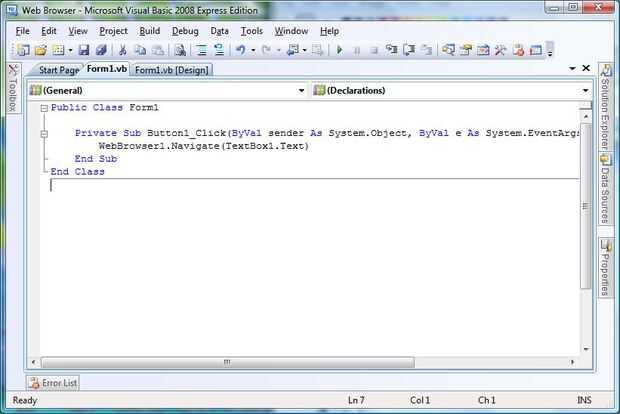The image size is (620, 414).
Task: Save the file with the floppy disk icon
Action: tap(83, 50)
